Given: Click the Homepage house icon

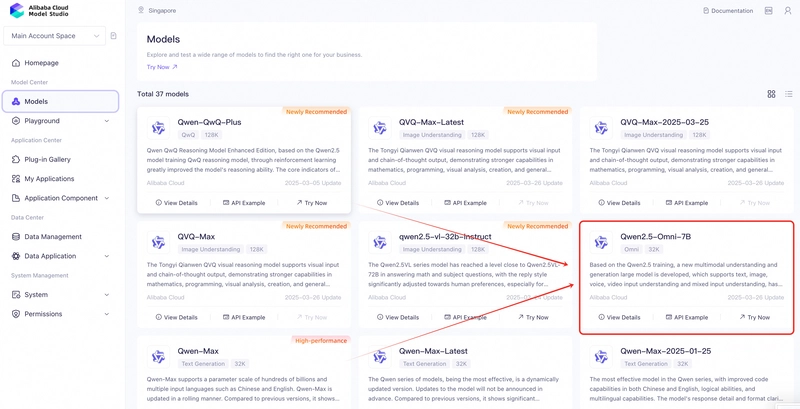Looking at the screenshot, I should click(15, 63).
